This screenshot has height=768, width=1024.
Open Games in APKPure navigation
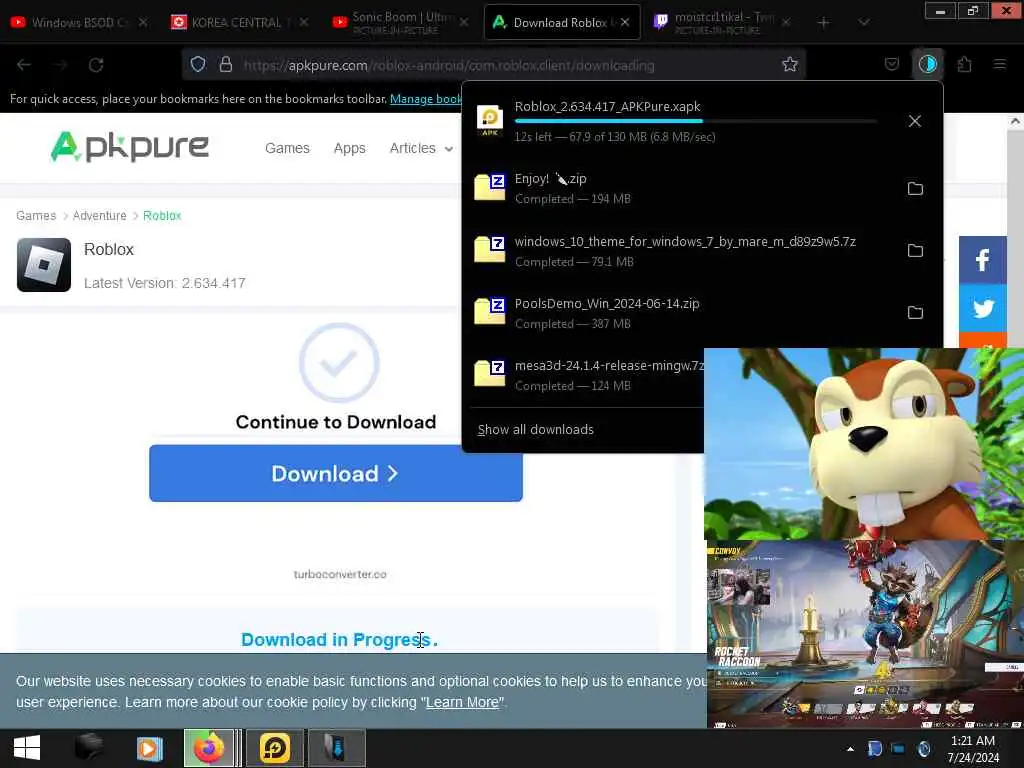tap(287, 148)
